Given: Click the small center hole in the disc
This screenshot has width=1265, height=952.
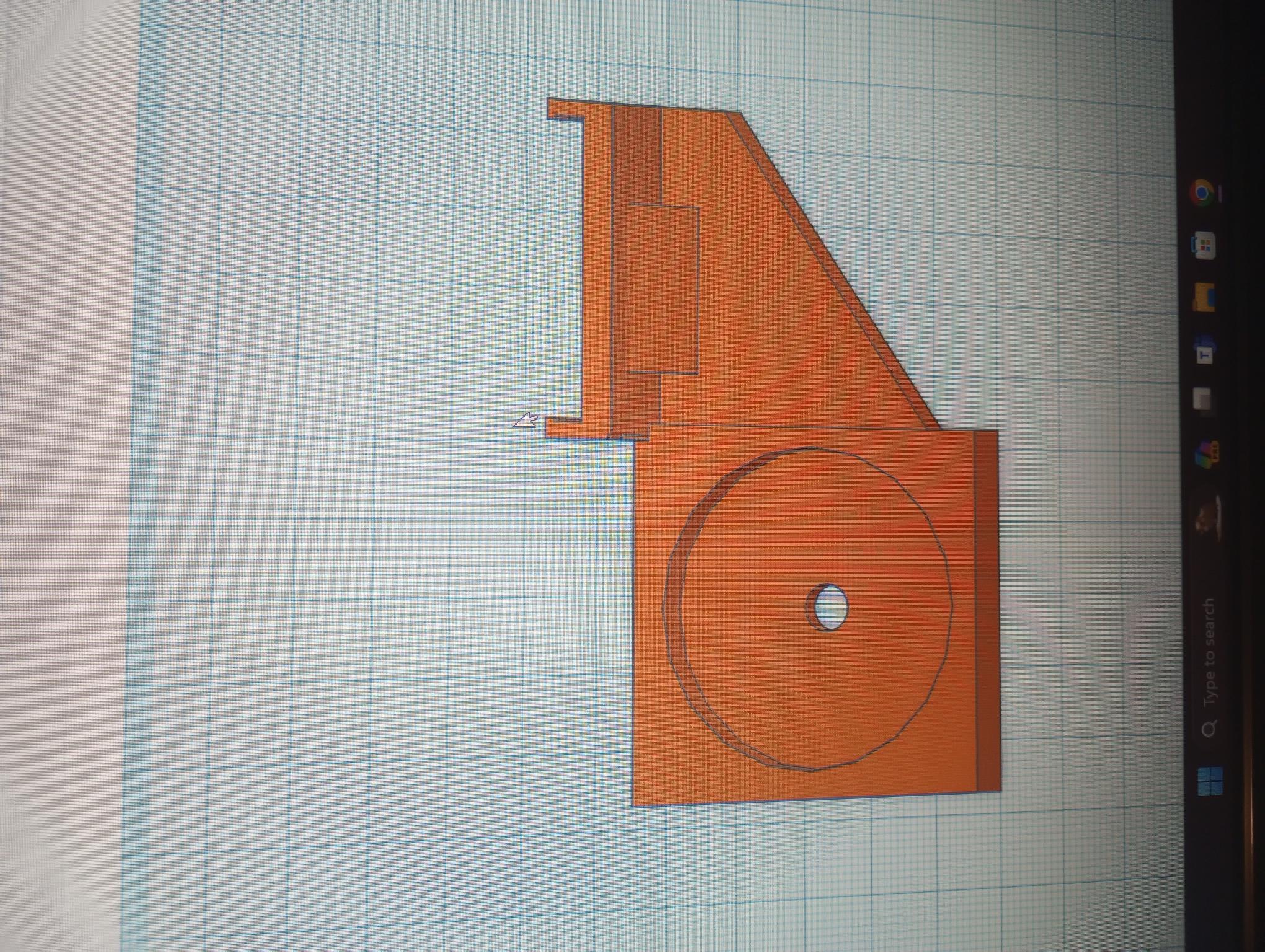Looking at the screenshot, I should 830,606.
